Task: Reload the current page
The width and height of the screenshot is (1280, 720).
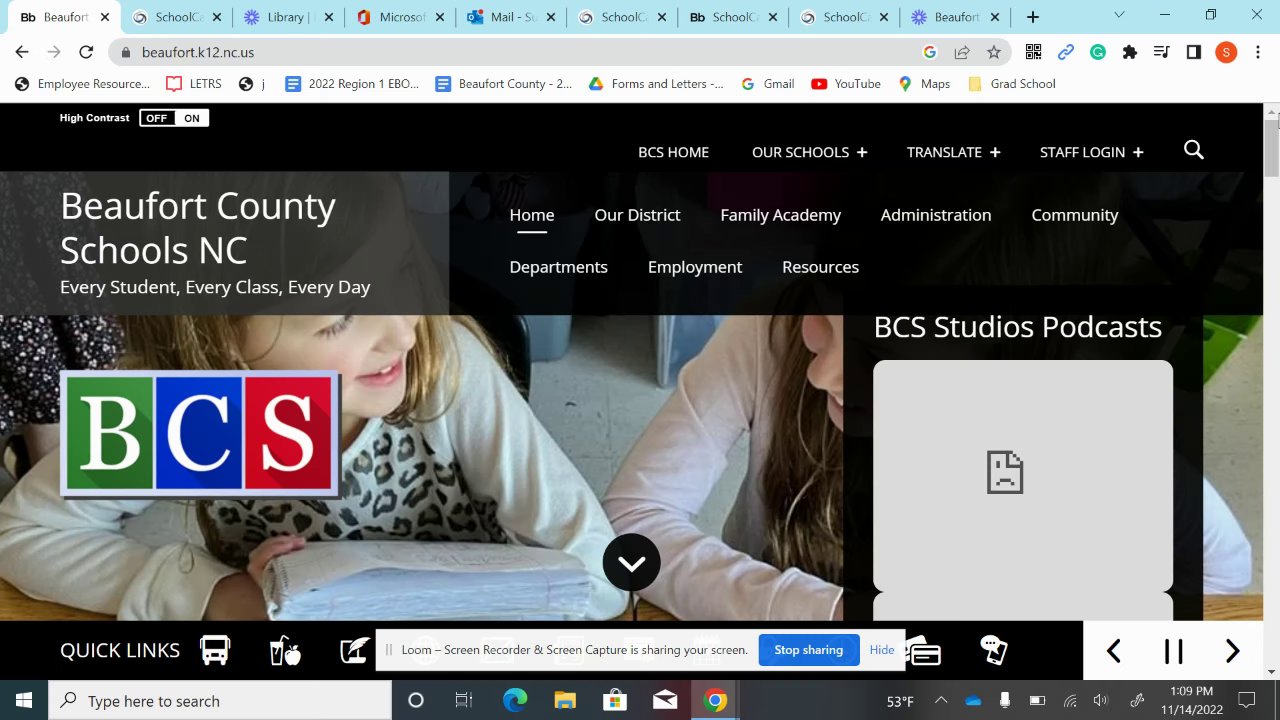Action: point(86,52)
